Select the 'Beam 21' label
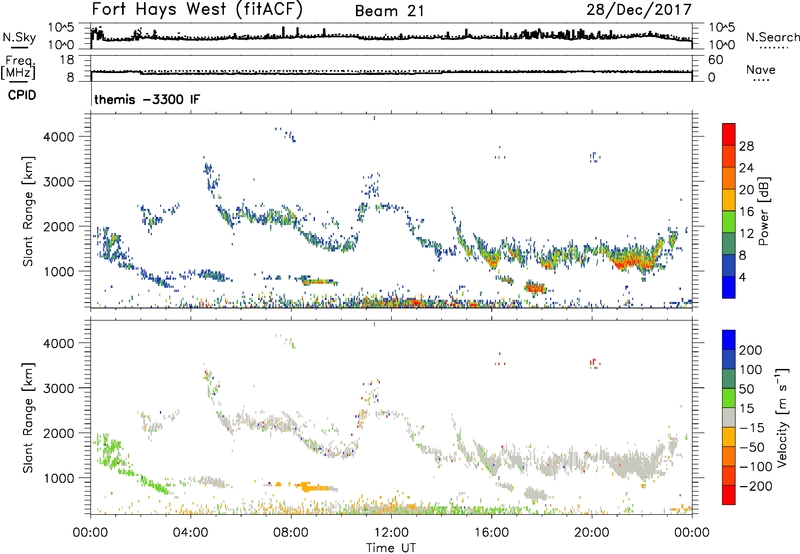The width and height of the screenshot is (800, 554). (x=389, y=11)
